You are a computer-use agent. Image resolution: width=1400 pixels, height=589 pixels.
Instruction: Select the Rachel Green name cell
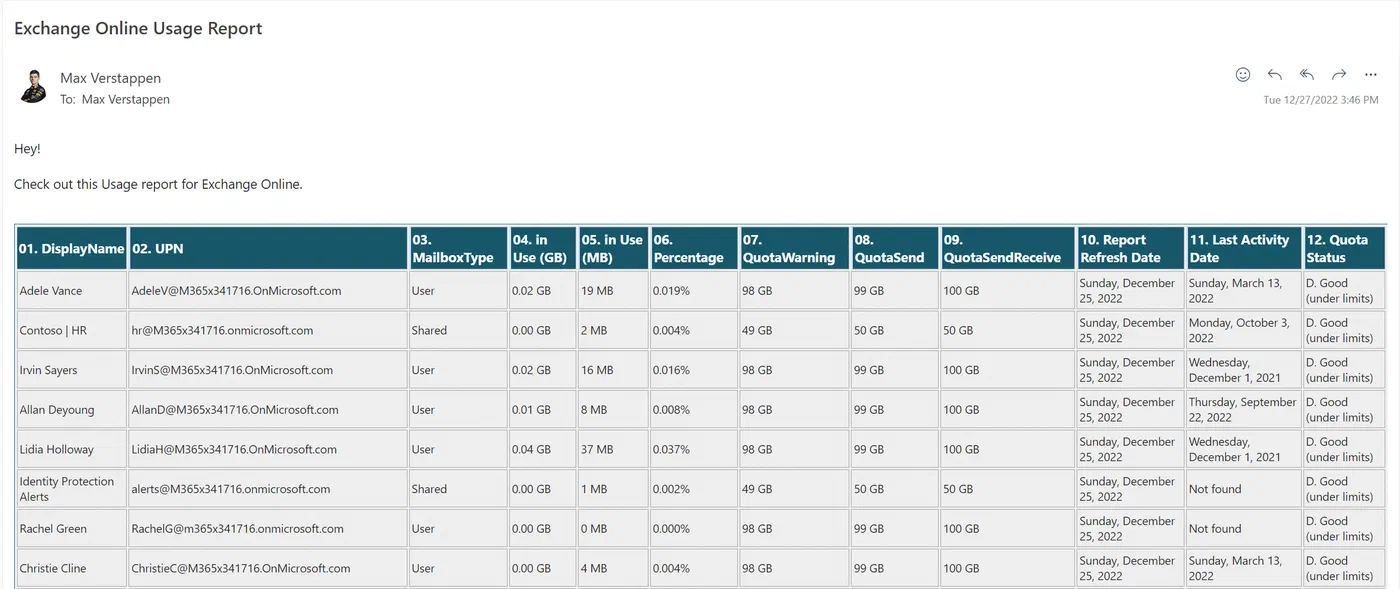pos(72,528)
